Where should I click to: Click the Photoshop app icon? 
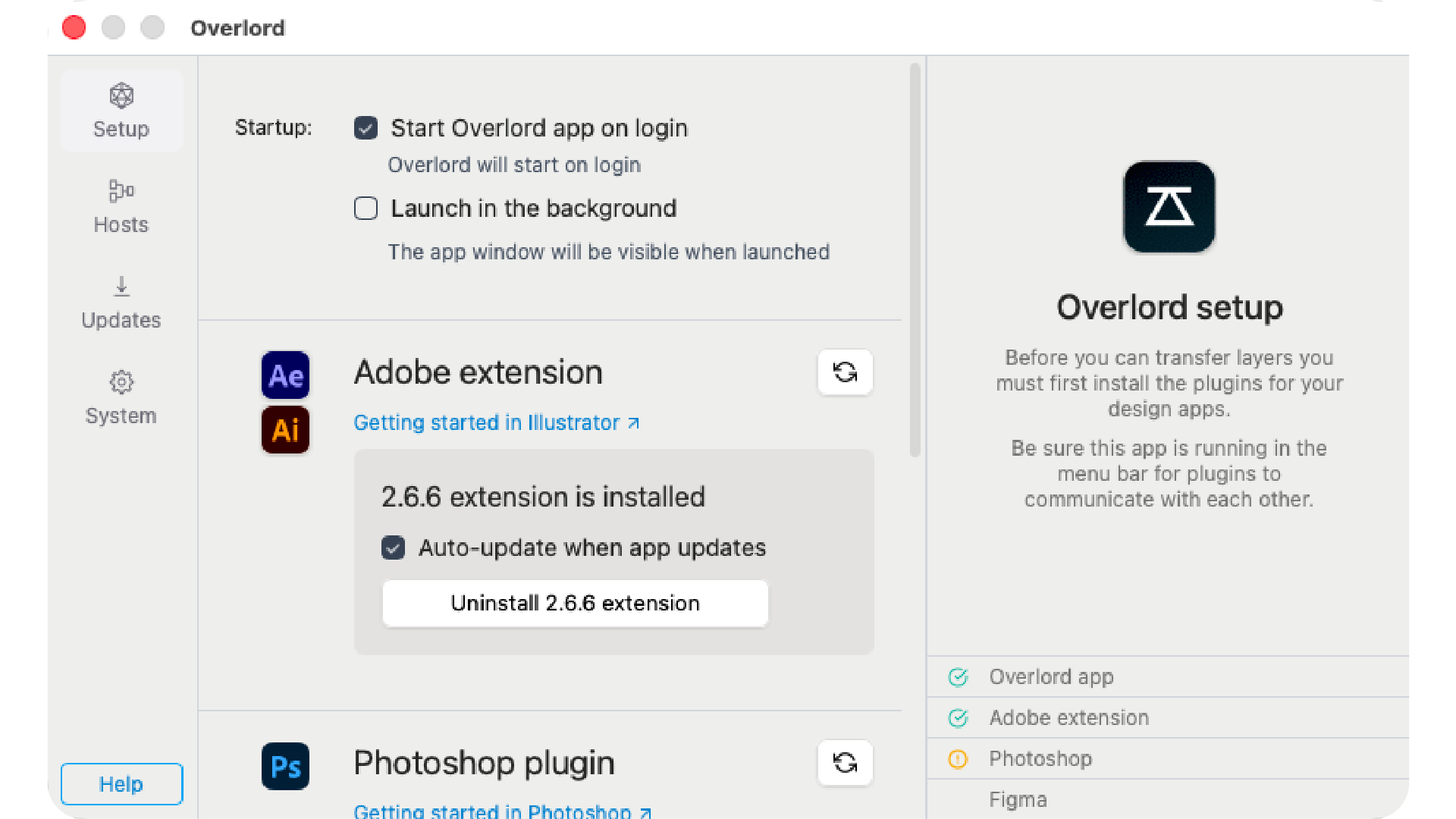point(285,766)
